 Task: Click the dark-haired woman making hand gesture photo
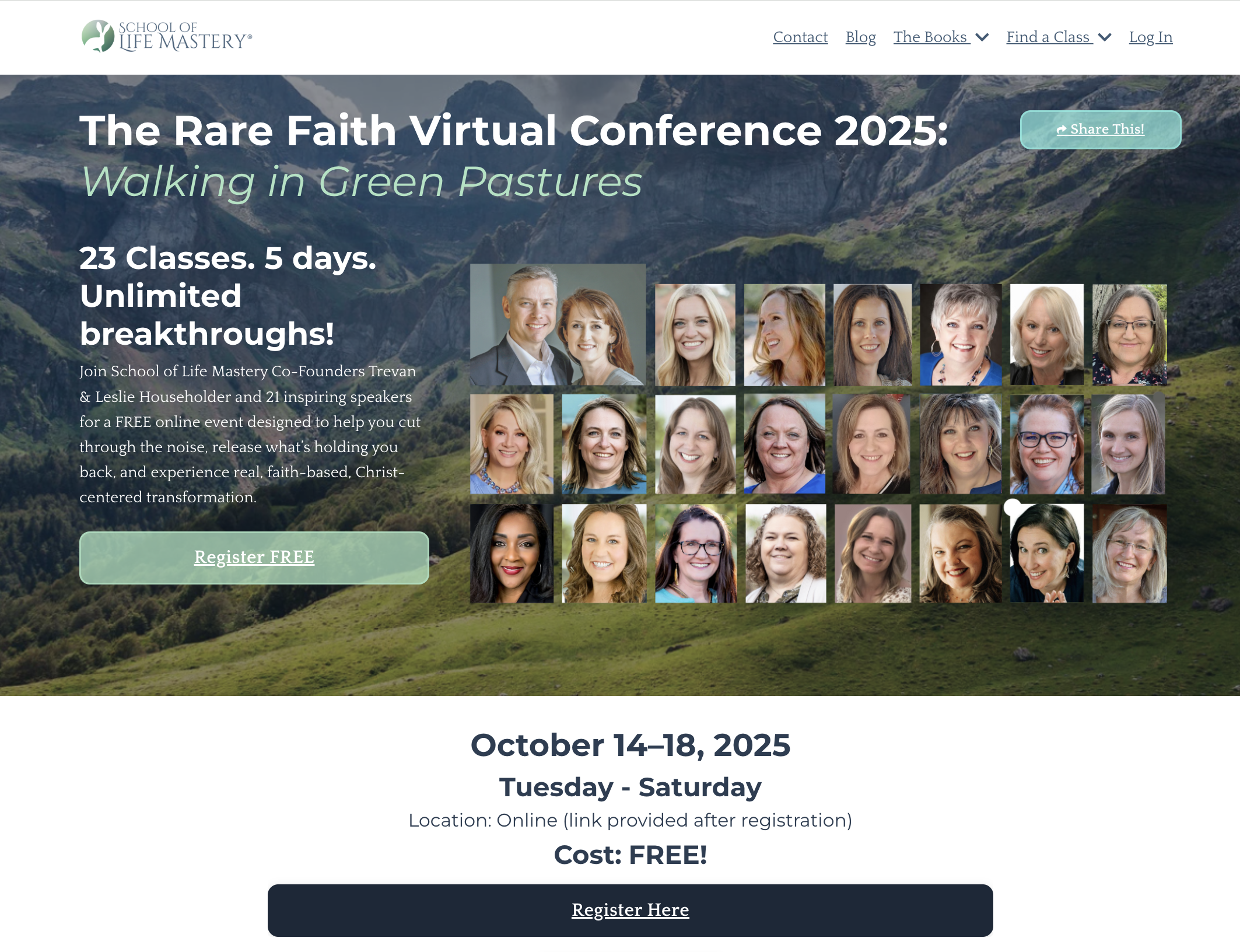coord(1046,554)
